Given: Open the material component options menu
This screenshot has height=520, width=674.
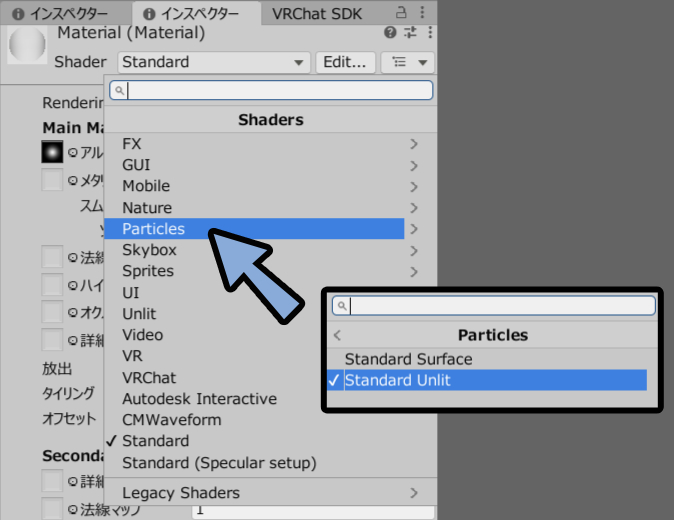Looking at the screenshot, I should tap(430, 33).
